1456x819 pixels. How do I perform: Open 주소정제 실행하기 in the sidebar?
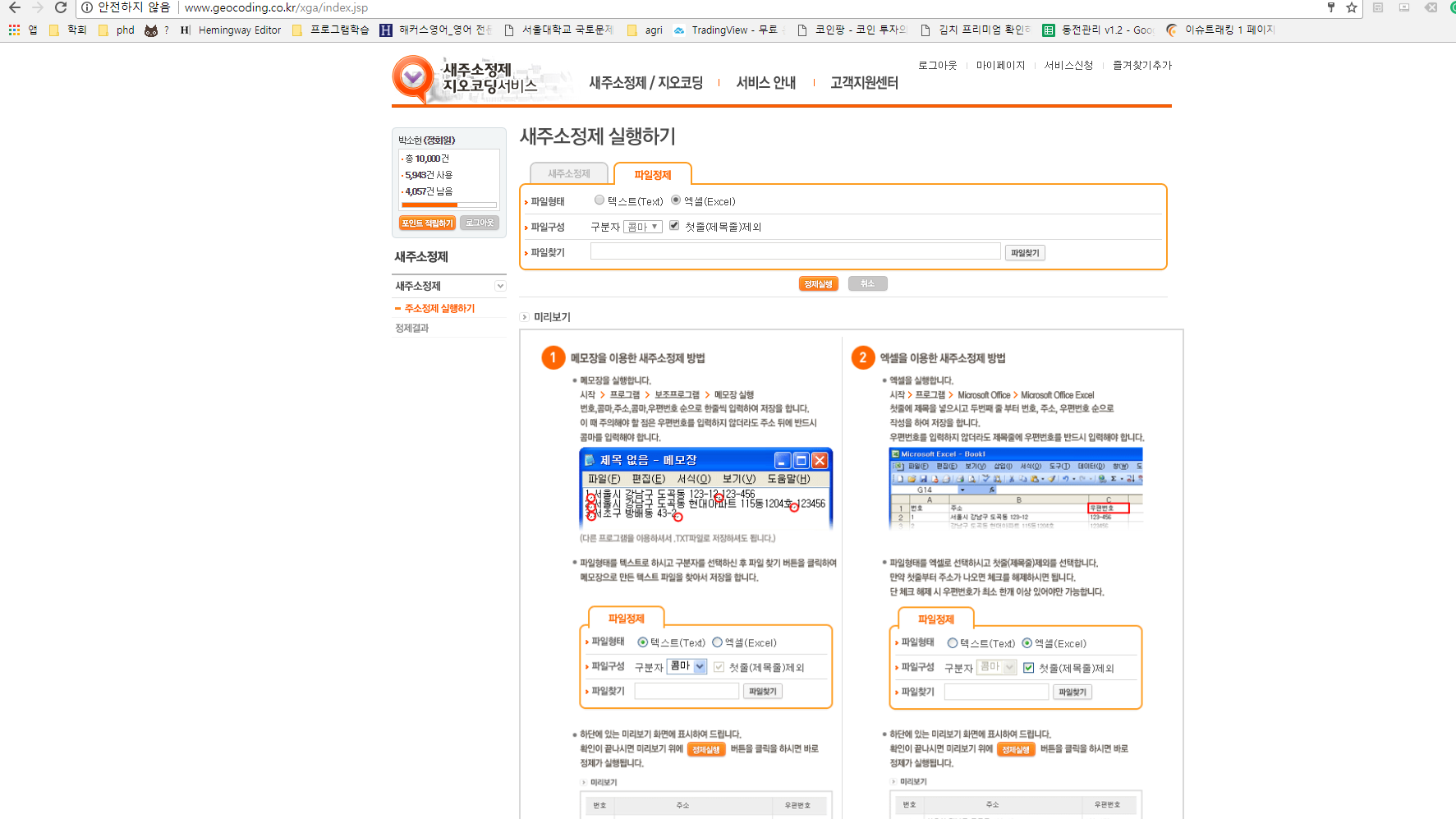(439, 308)
